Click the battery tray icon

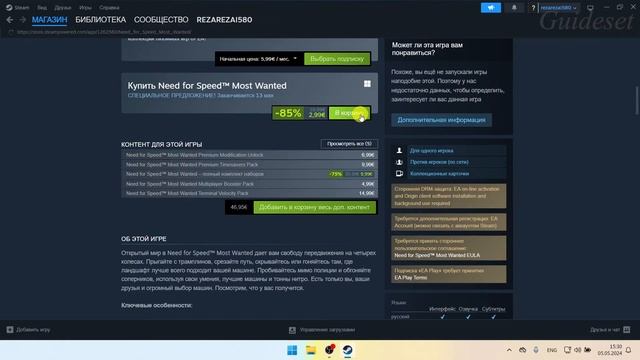pos(588,350)
